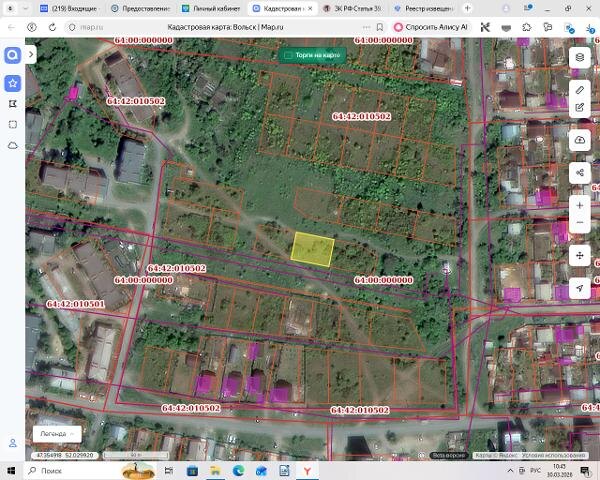Image resolution: width=600 pixels, height=480 pixels.
Task: Switch to the '(219) Входящие' tab
Action: tap(70, 8)
